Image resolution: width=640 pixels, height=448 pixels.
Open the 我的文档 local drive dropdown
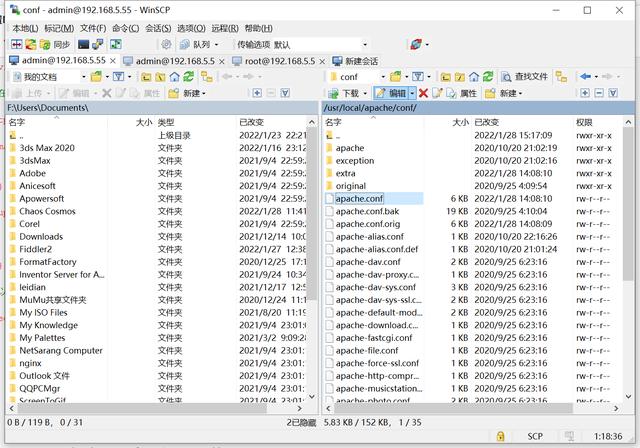83,77
